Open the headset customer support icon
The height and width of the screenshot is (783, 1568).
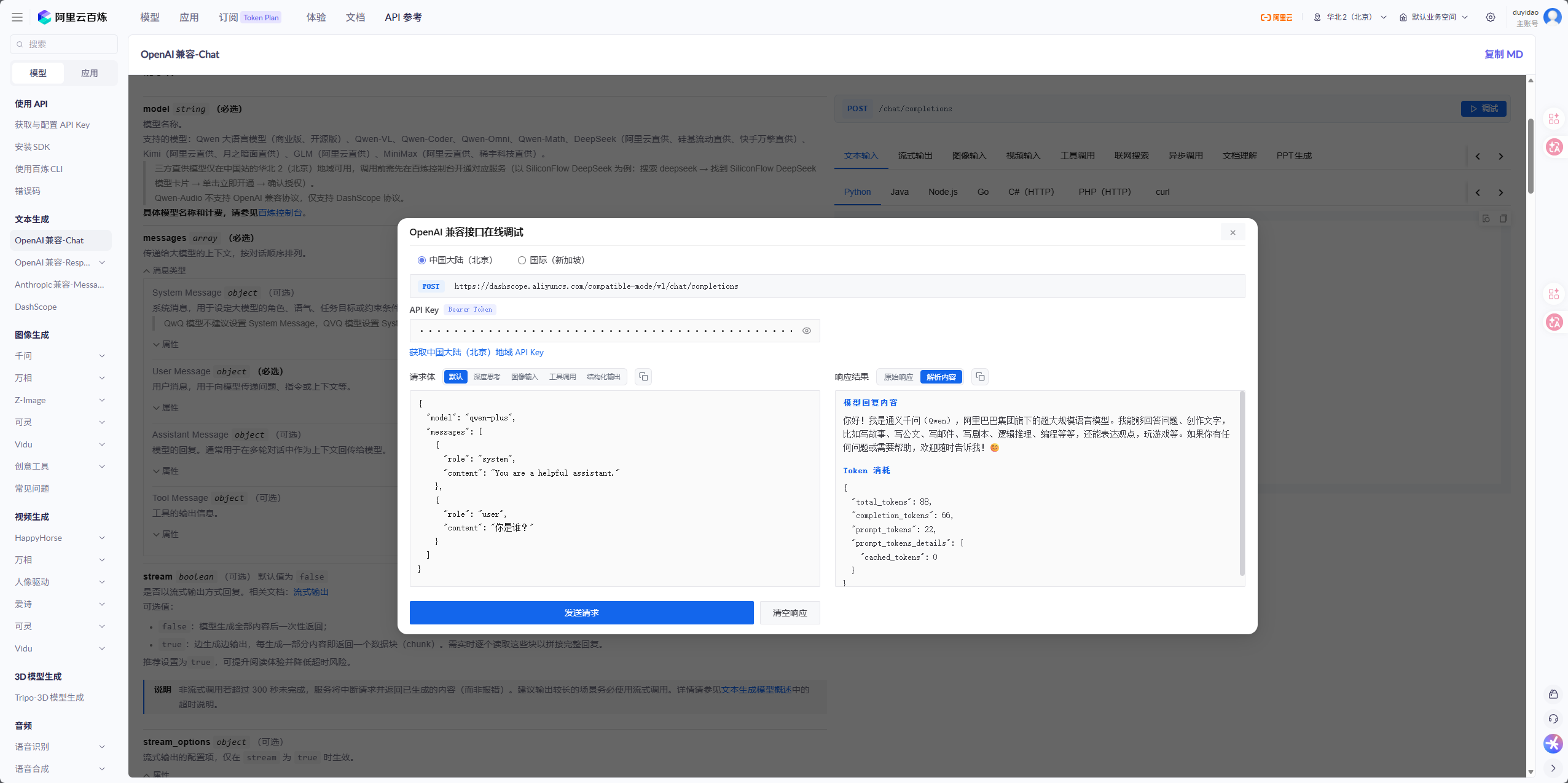coord(1553,719)
